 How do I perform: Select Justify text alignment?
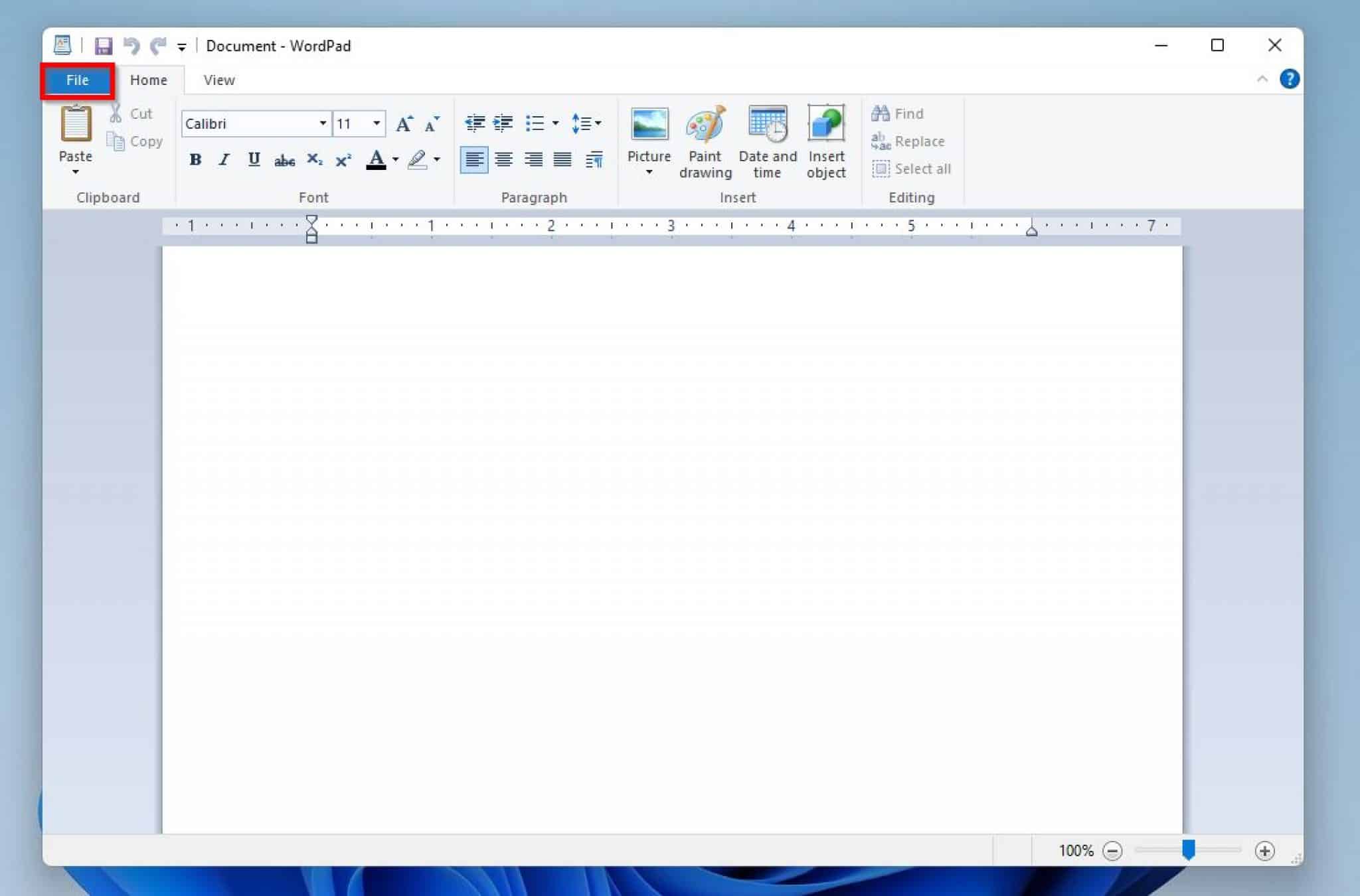click(562, 159)
